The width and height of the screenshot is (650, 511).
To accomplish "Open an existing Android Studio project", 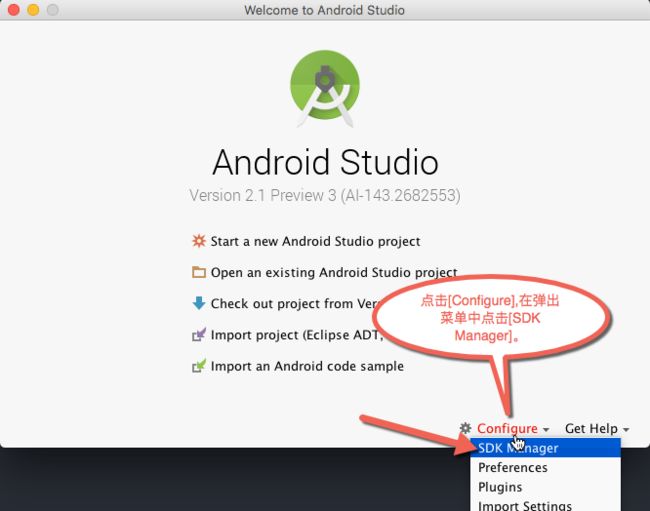I will 334,273.
